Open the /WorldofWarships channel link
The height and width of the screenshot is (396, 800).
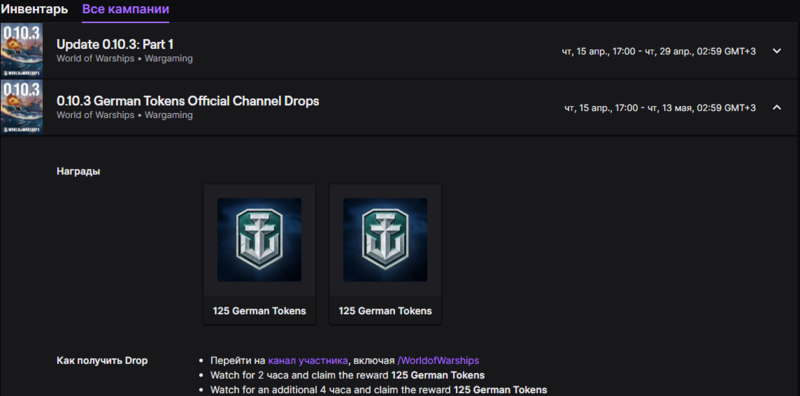(438, 361)
